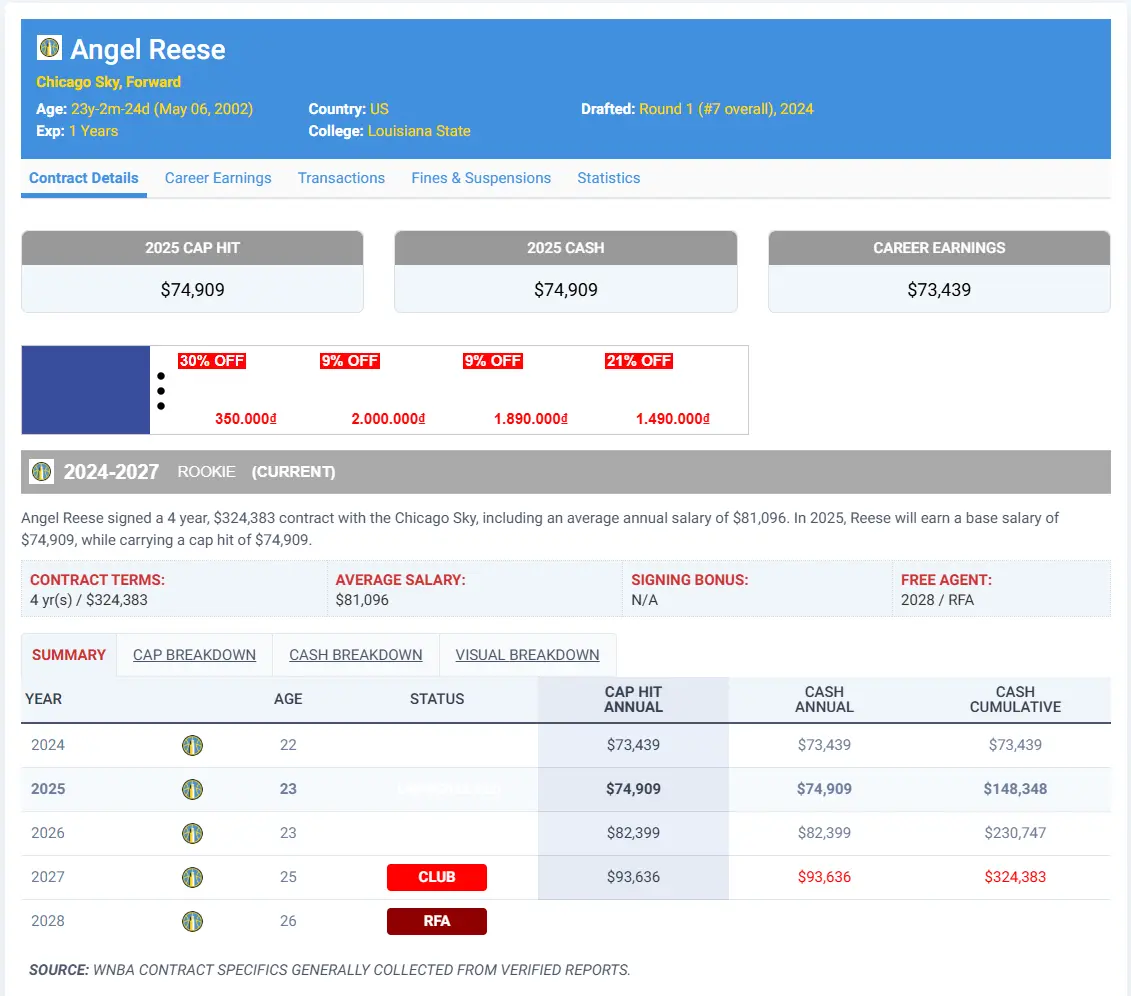
Task: View the Statistics tab
Action: 608,178
